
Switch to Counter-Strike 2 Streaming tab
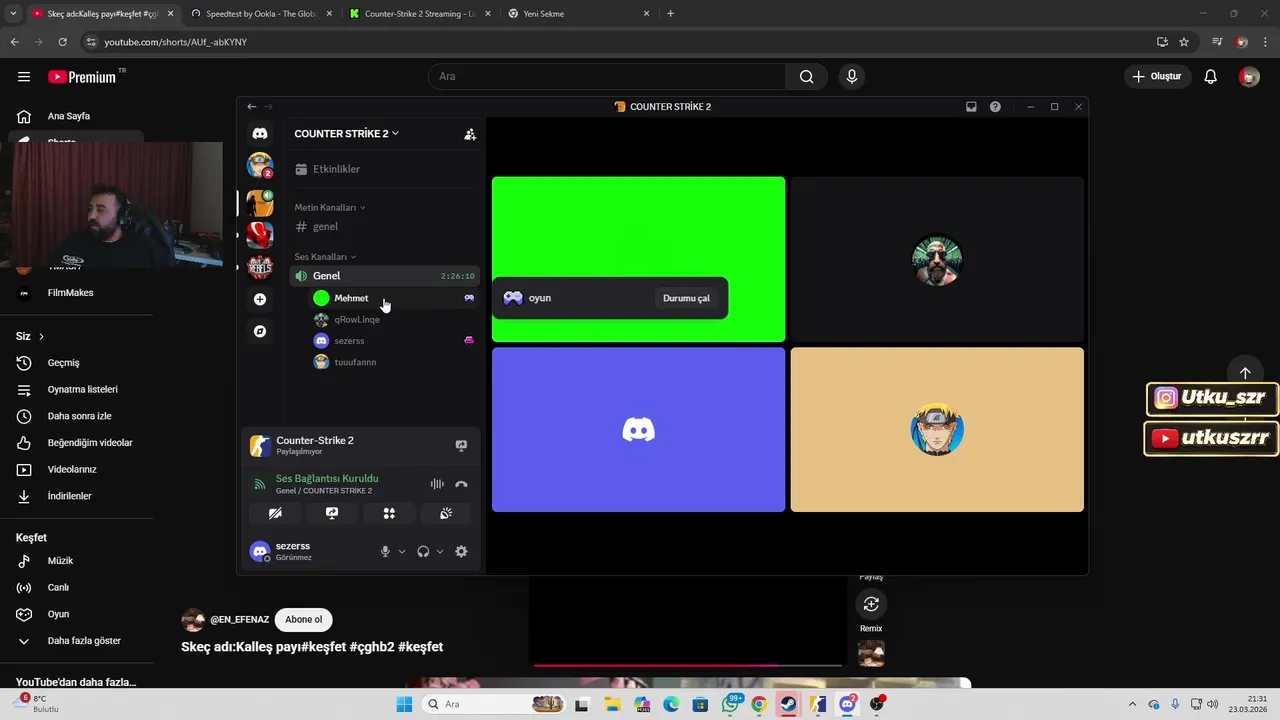pos(419,14)
